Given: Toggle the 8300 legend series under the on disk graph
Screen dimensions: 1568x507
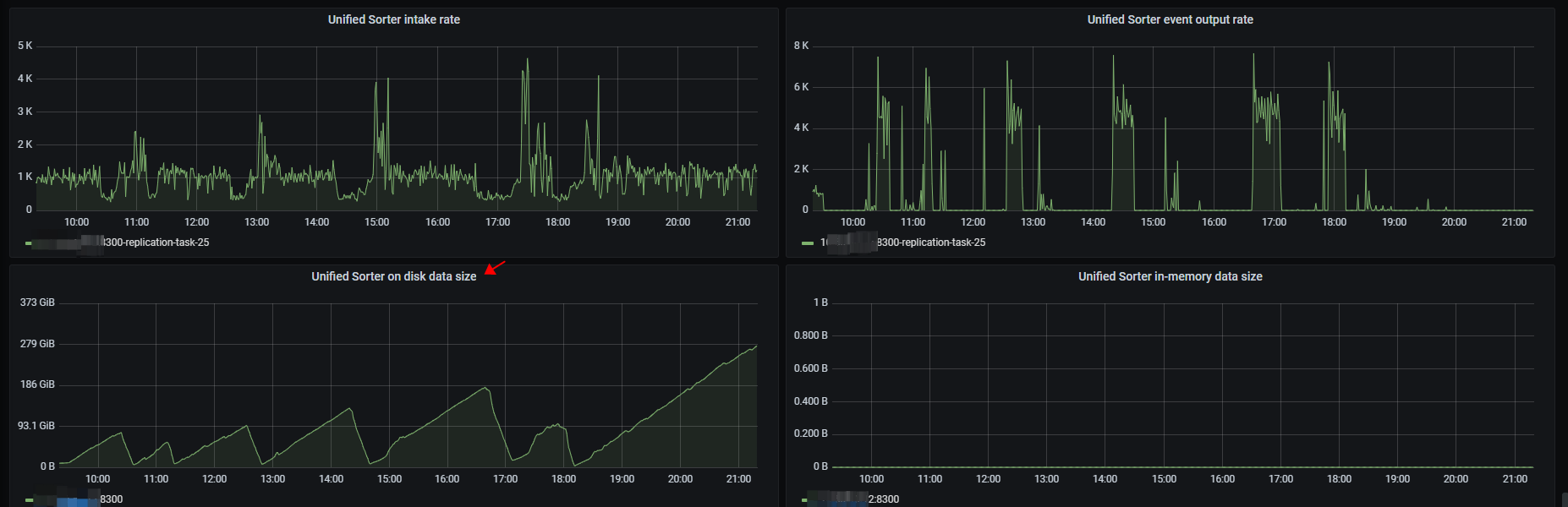Looking at the screenshot, I should (x=111, y=499).
